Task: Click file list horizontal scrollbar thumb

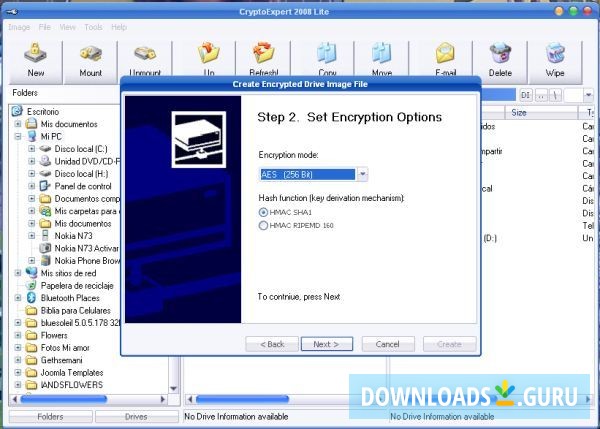Action: click(x=242, y=400)
